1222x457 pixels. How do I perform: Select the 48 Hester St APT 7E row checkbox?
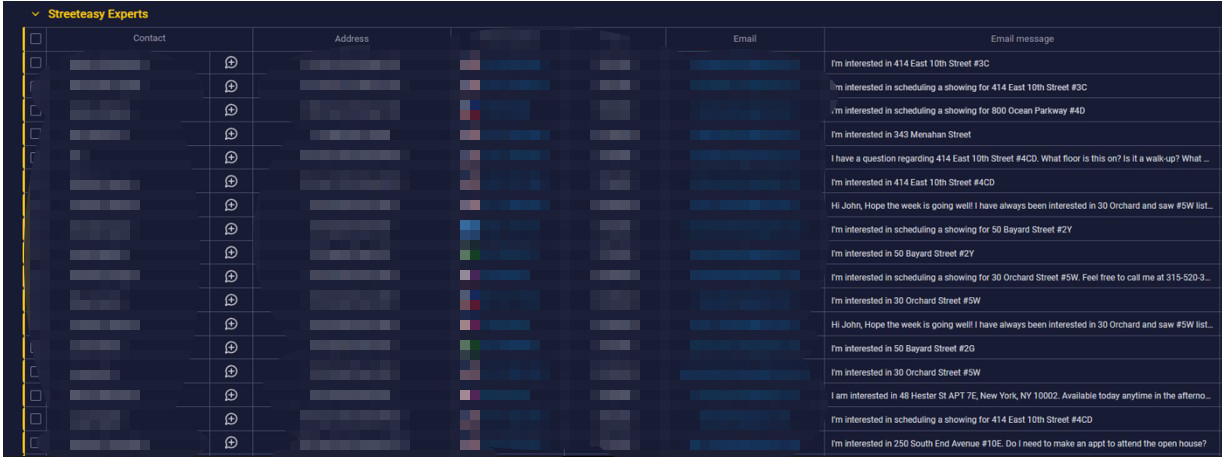[x=36, y=395]
